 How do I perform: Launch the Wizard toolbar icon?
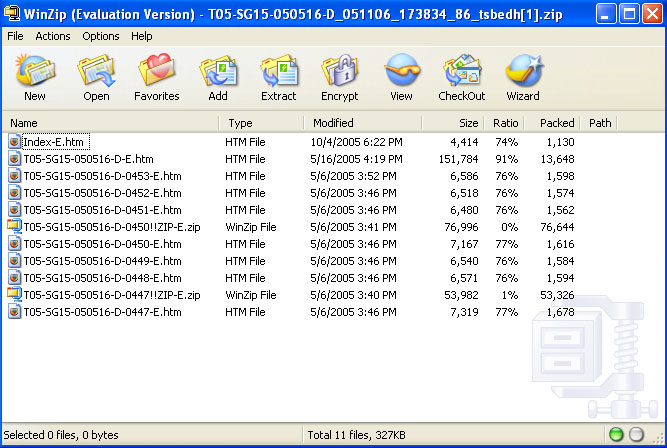pos(523,71)
